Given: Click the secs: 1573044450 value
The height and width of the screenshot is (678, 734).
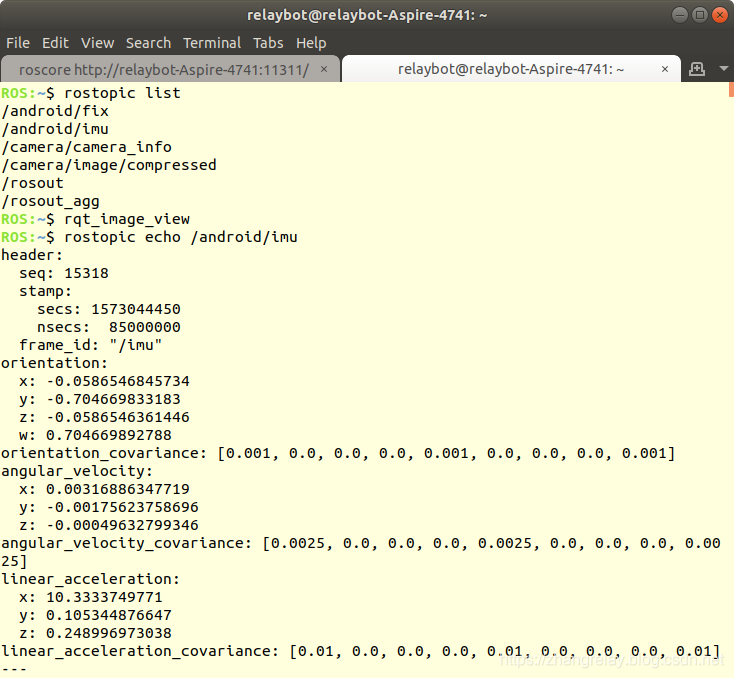Looking at the screenshot, I should pos(136,309).
